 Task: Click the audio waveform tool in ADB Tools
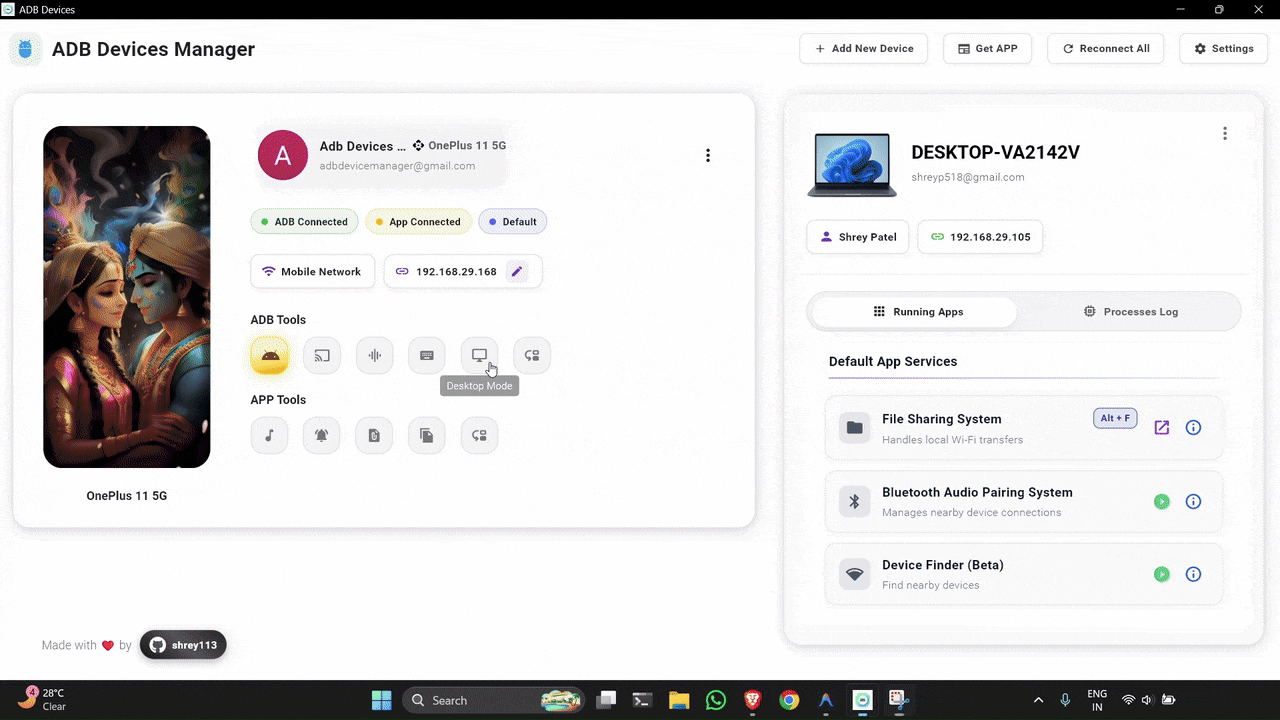click(374, 355)
